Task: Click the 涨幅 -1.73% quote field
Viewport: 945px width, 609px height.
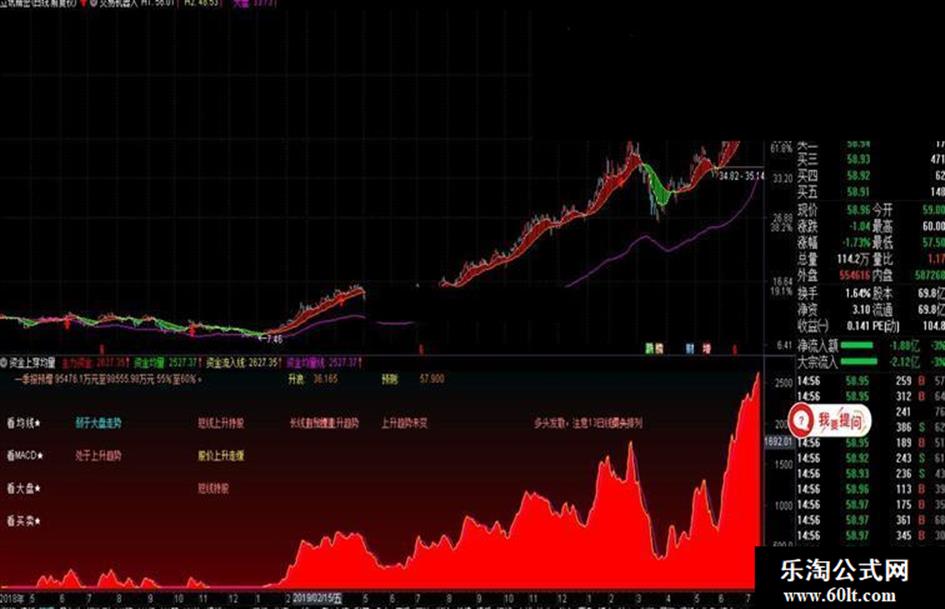Action: [834, 242]
